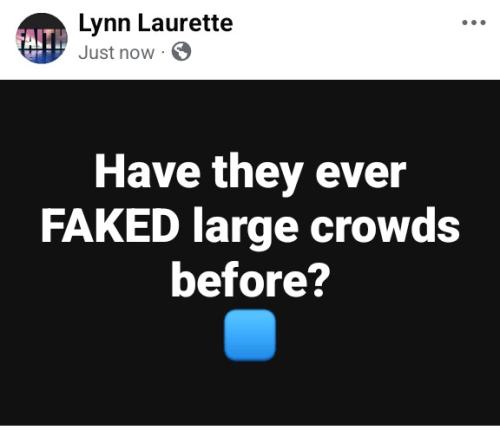
Task: Open the three-dot post options menu
Action: 474,23
